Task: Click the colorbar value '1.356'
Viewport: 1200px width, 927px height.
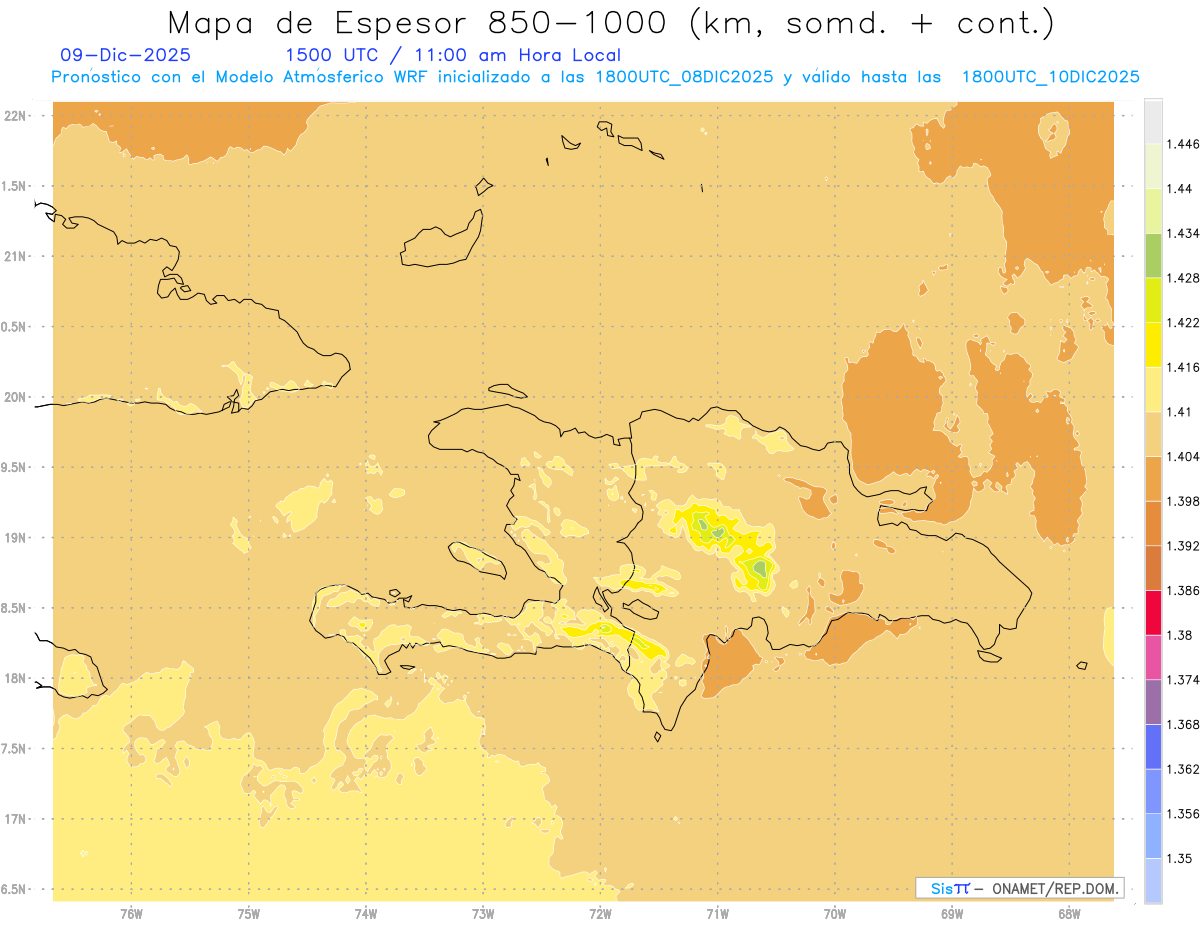Action: point(1185,814)
